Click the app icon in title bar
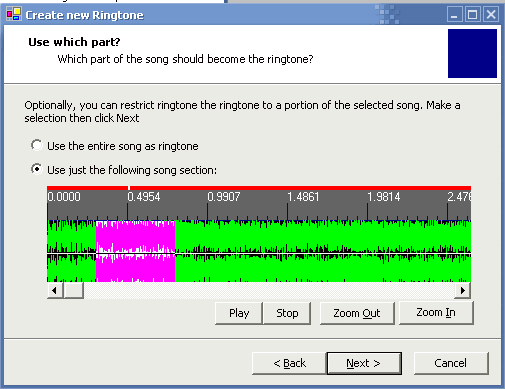Screen dimensions: 505x389 click(14, 14)
